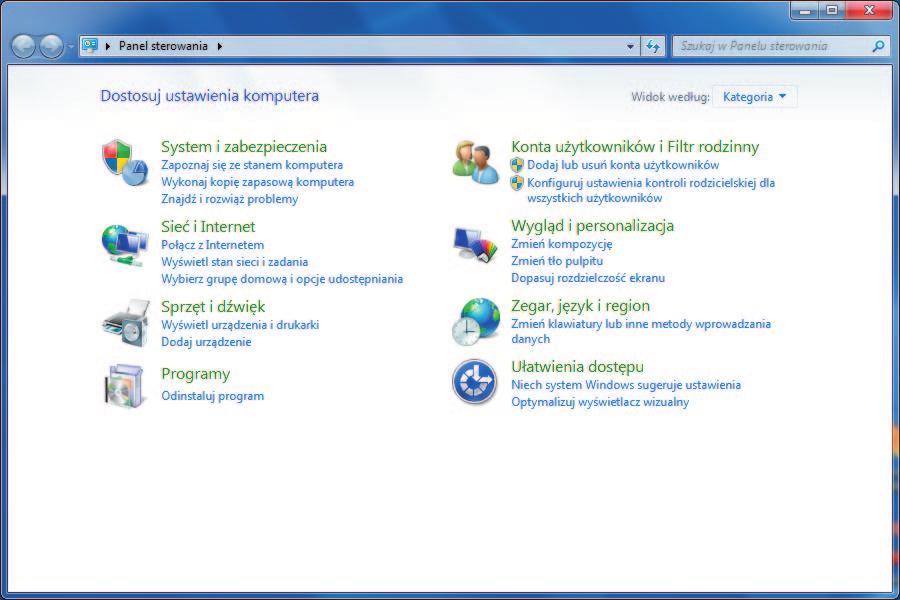Open the Kategoria view dropdown
900x600 pixels.
coord(754,96)
